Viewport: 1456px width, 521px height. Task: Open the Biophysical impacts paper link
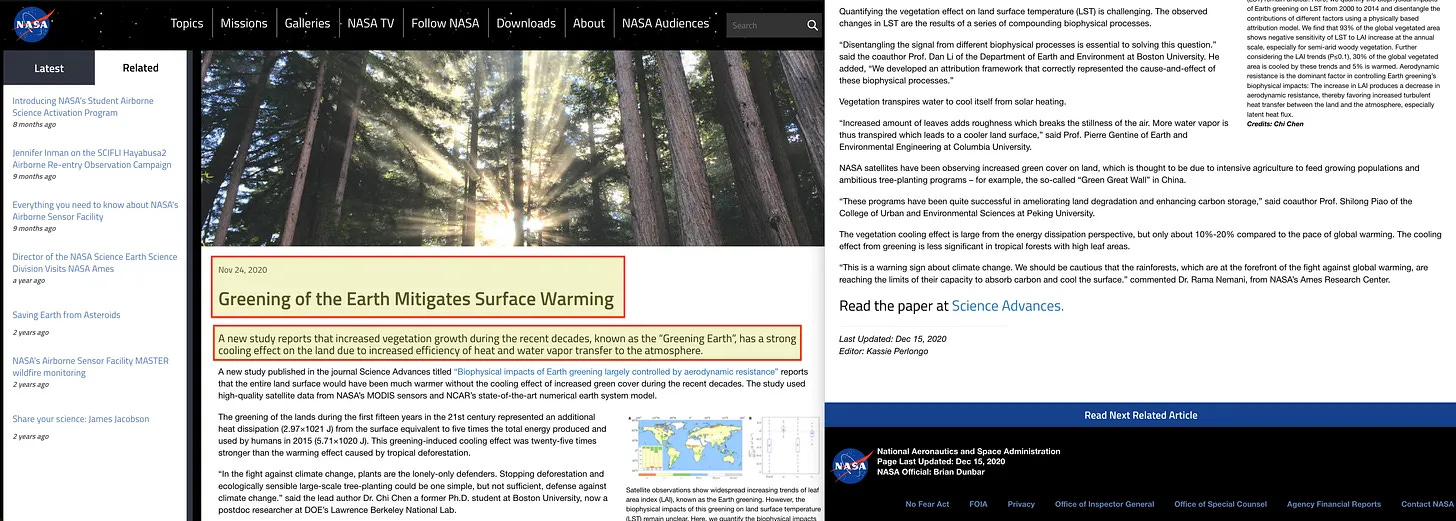[615, 371]
